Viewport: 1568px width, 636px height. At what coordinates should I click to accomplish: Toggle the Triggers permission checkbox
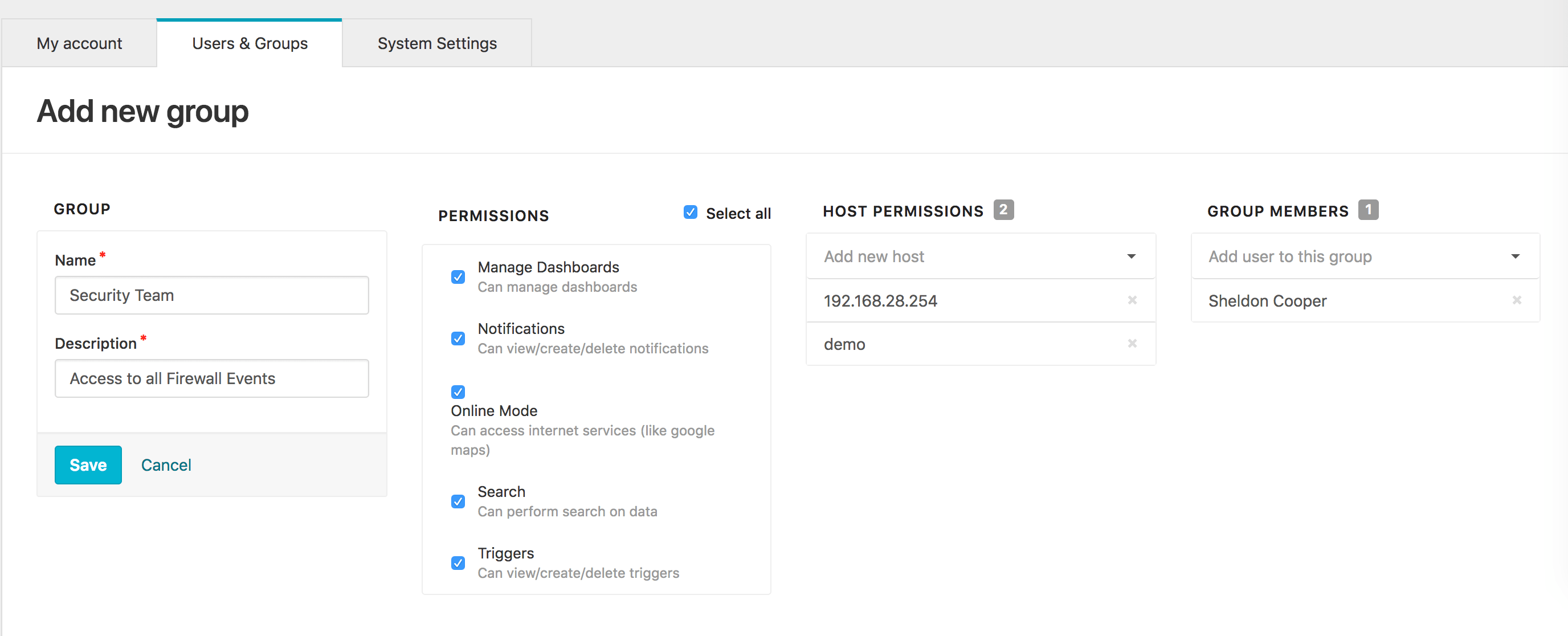(x=458, y=563)
